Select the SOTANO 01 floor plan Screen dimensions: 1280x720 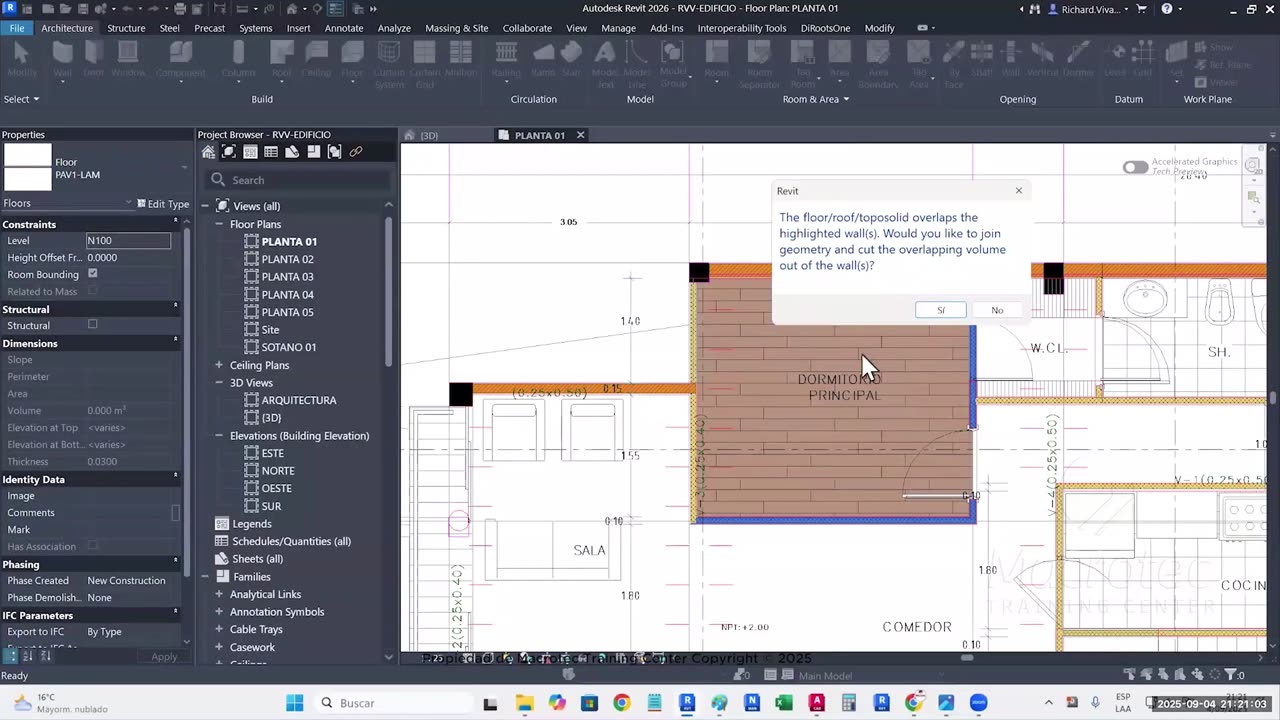pyautogui.click(x=288, y=347)
